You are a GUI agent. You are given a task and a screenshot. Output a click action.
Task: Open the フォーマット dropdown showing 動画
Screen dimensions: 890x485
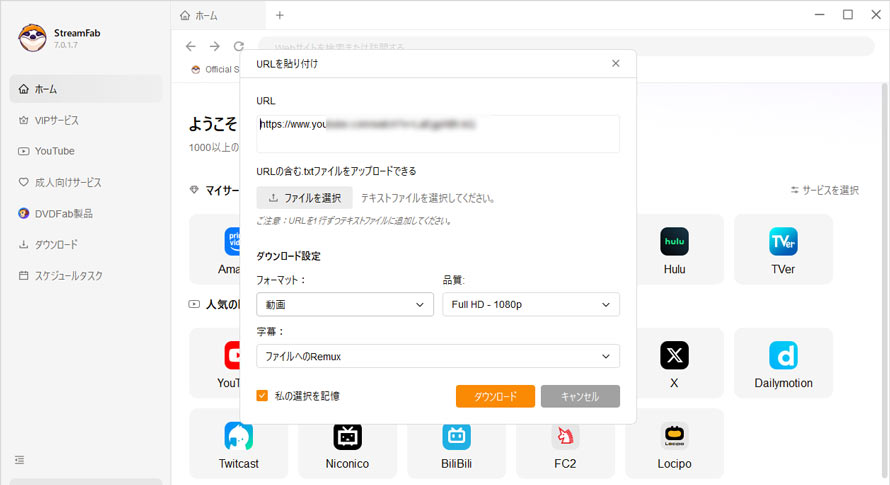coord(345,304)
